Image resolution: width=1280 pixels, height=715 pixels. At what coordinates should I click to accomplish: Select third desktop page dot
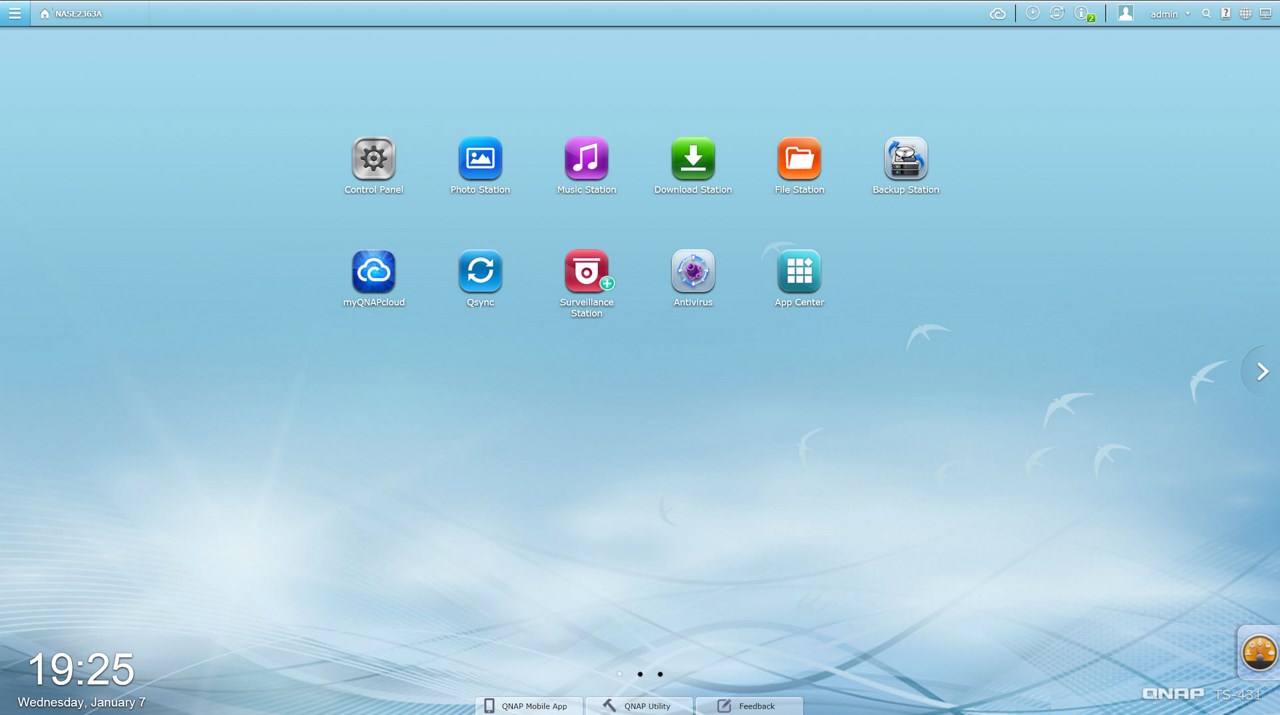click(x=660, y=674)
